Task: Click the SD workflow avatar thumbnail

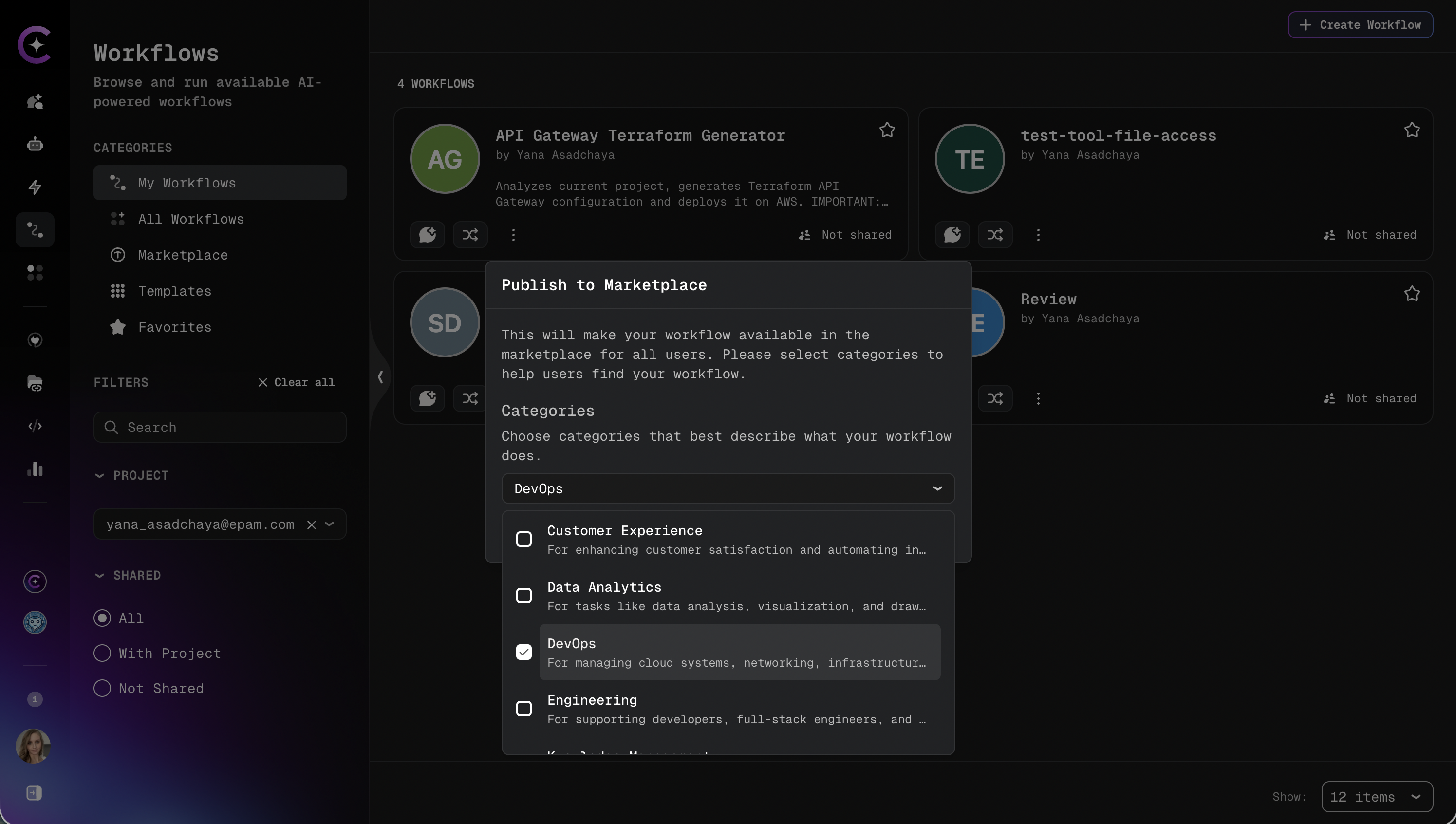Action: tap(445, 322)
